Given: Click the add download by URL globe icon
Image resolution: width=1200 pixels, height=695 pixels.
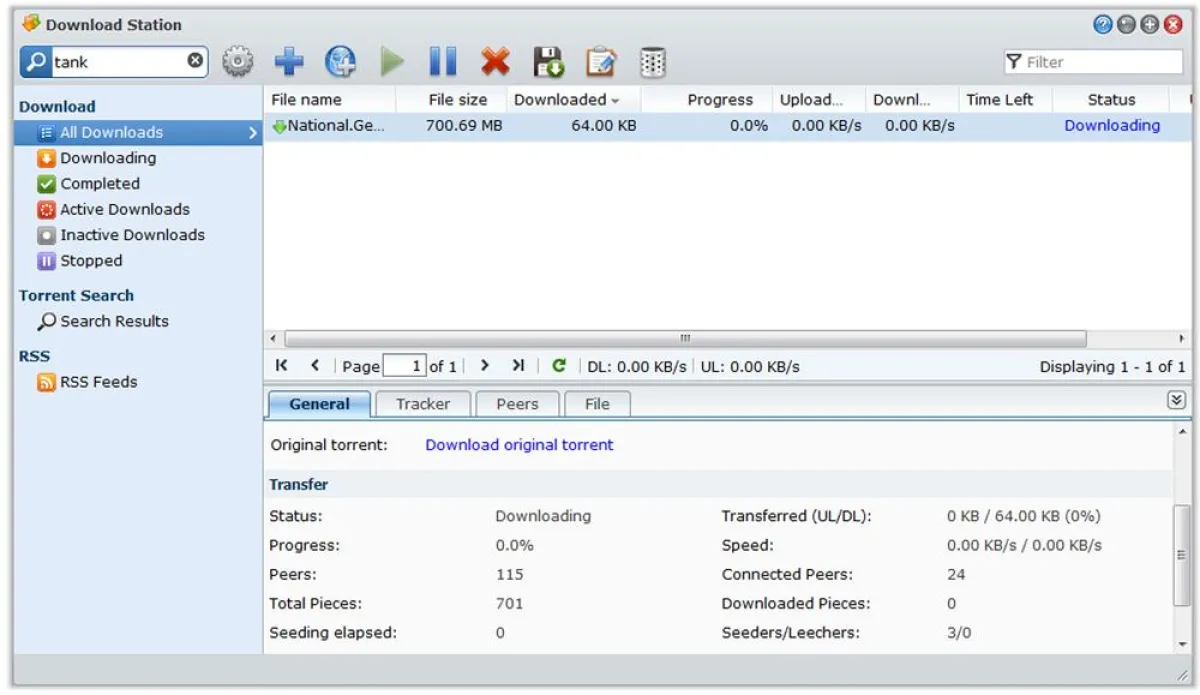Looking at the screenshot, I should click(340, 62).
